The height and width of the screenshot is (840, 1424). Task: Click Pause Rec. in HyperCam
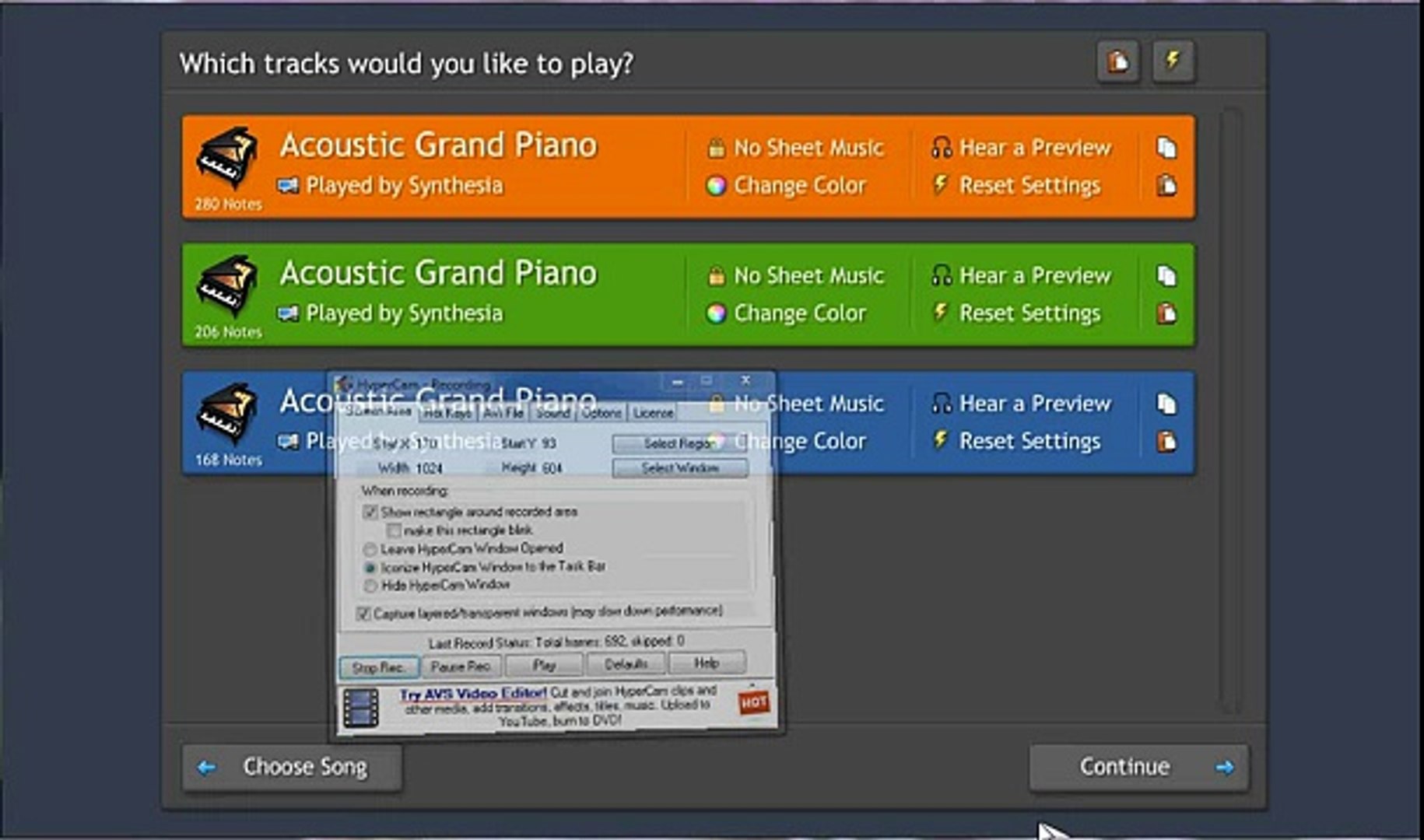click(x=461, y=667)
